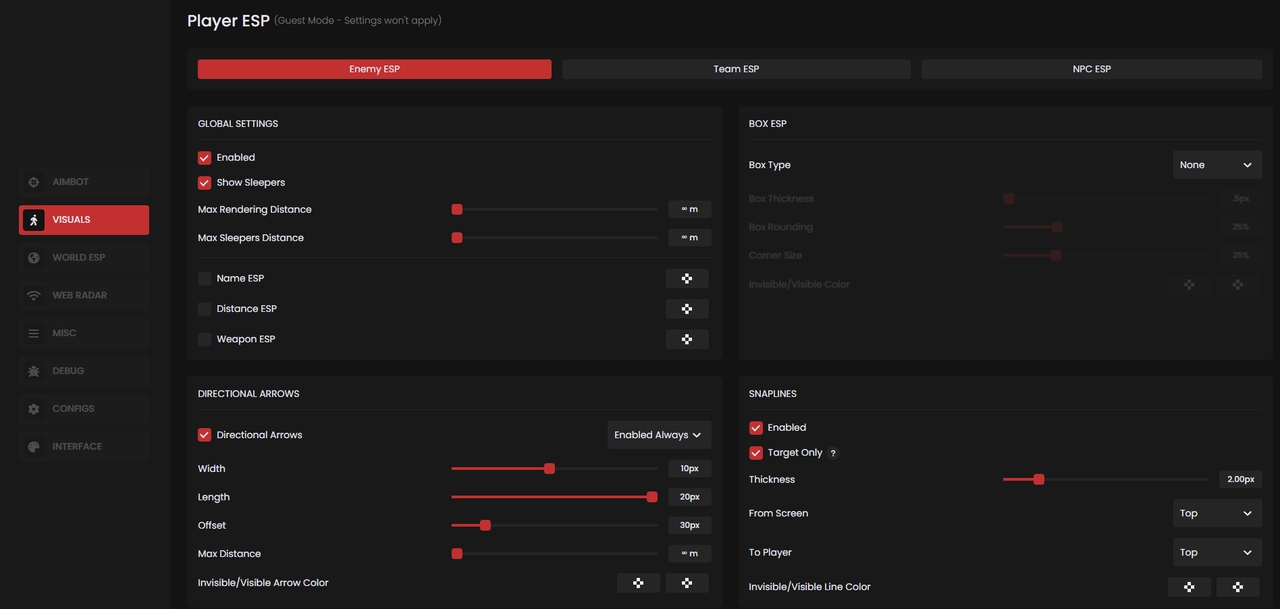1280x609 pixels.
Task: Click the Configs gear icon
Action: coord(34,409)
